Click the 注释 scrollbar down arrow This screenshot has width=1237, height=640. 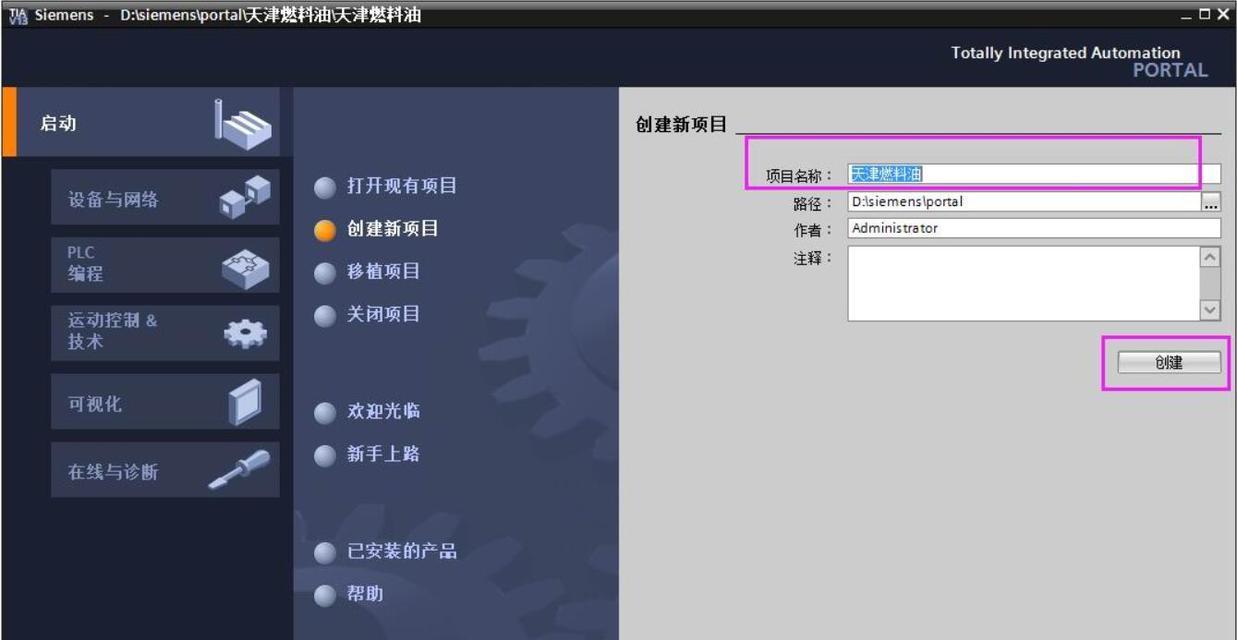tap(1211, 310)
